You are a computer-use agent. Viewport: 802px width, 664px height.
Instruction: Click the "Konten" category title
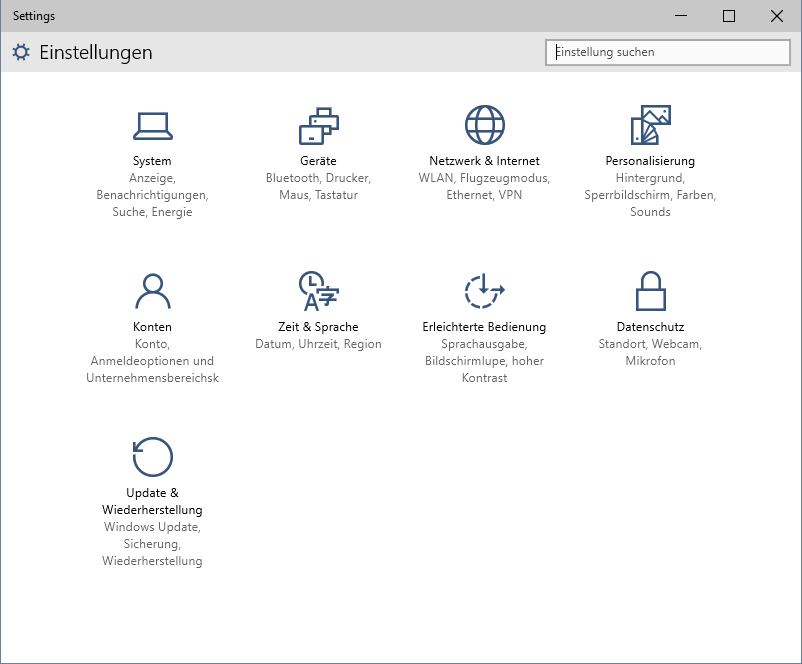pyautogui.click(x=152, y=327)
